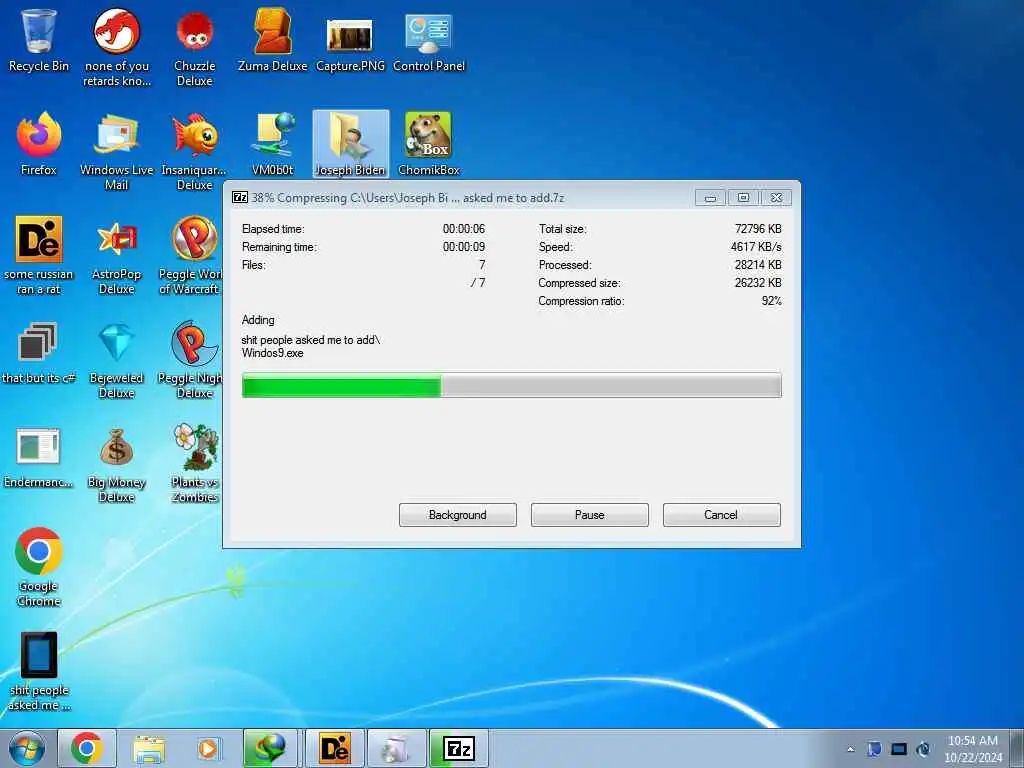1024x768 pixels.
Task: Click the 00:00:09 remaining time value
Action: click(464, 247)
